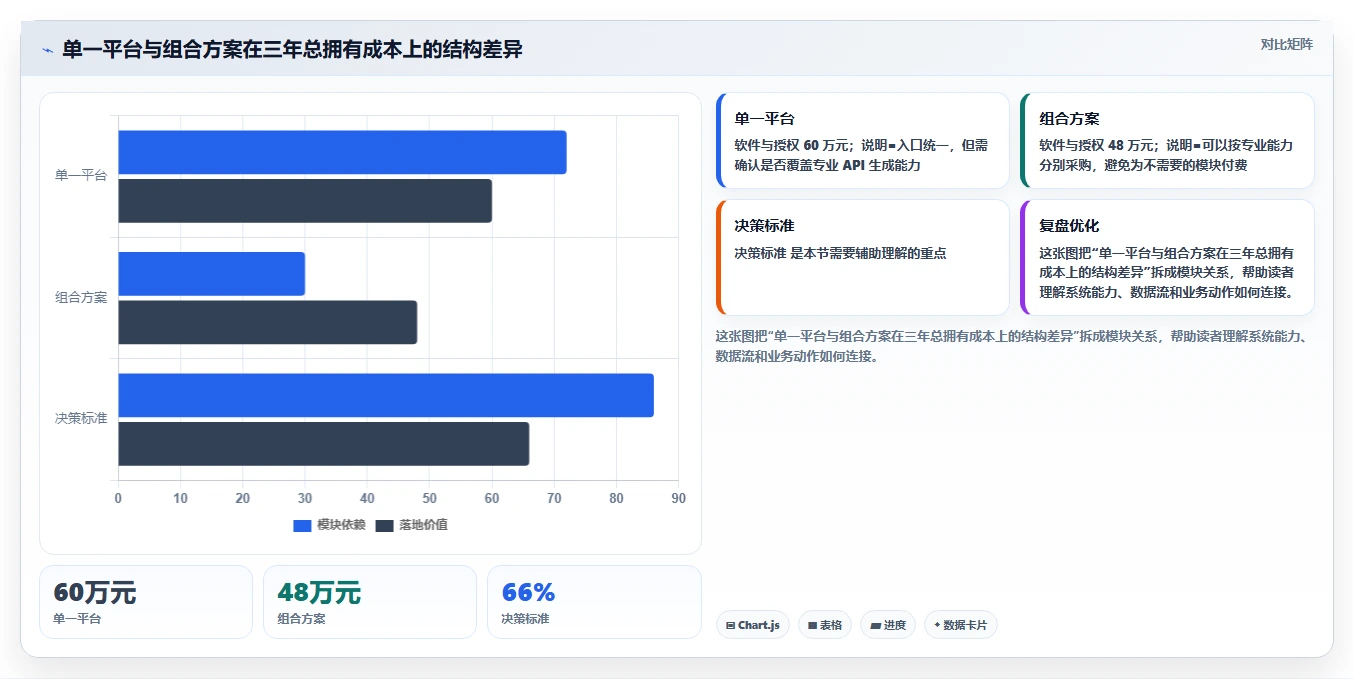
Task: Click the blue bar for 单一平台
Action: click(342, 152)
